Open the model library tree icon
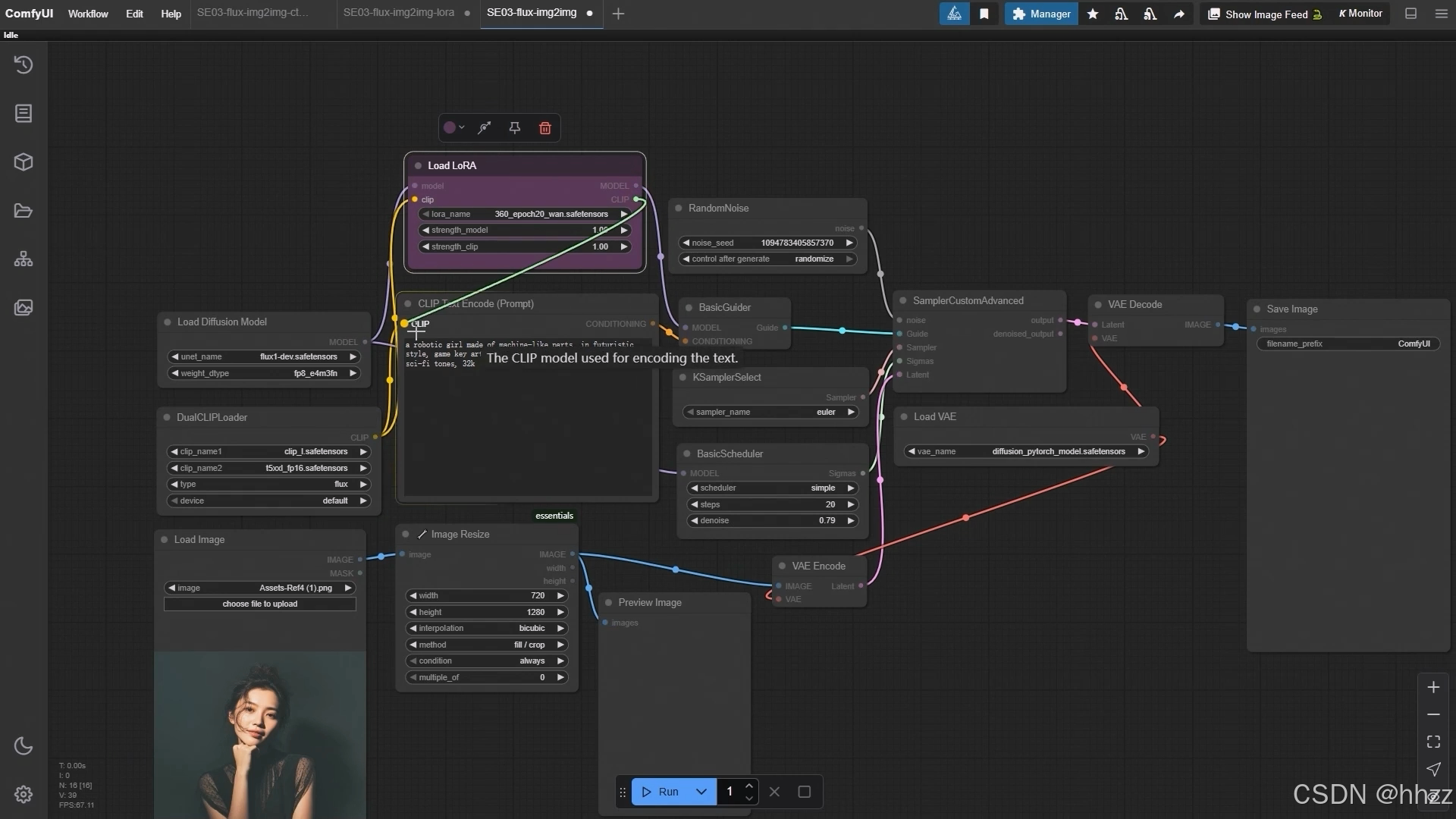This screenshot has width=1456, height=819. 24,259
